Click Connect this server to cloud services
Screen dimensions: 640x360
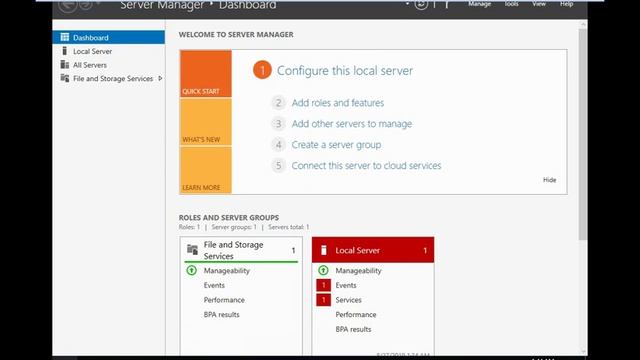(x=367, y=165)
